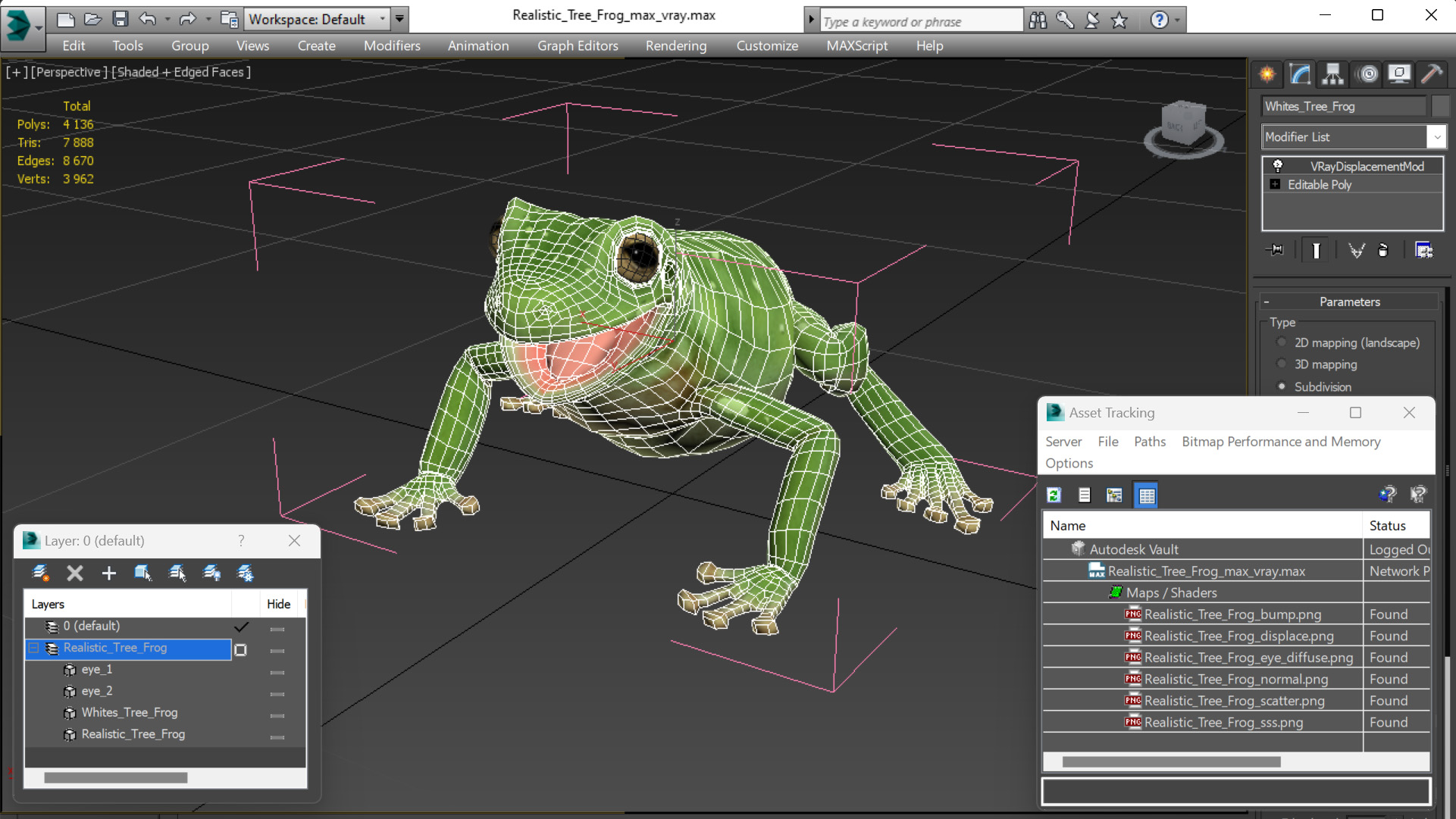Open the MAXScript menu
Image resolution: width=1456 pixels, height=819 pixels.
tap(856, 45)
